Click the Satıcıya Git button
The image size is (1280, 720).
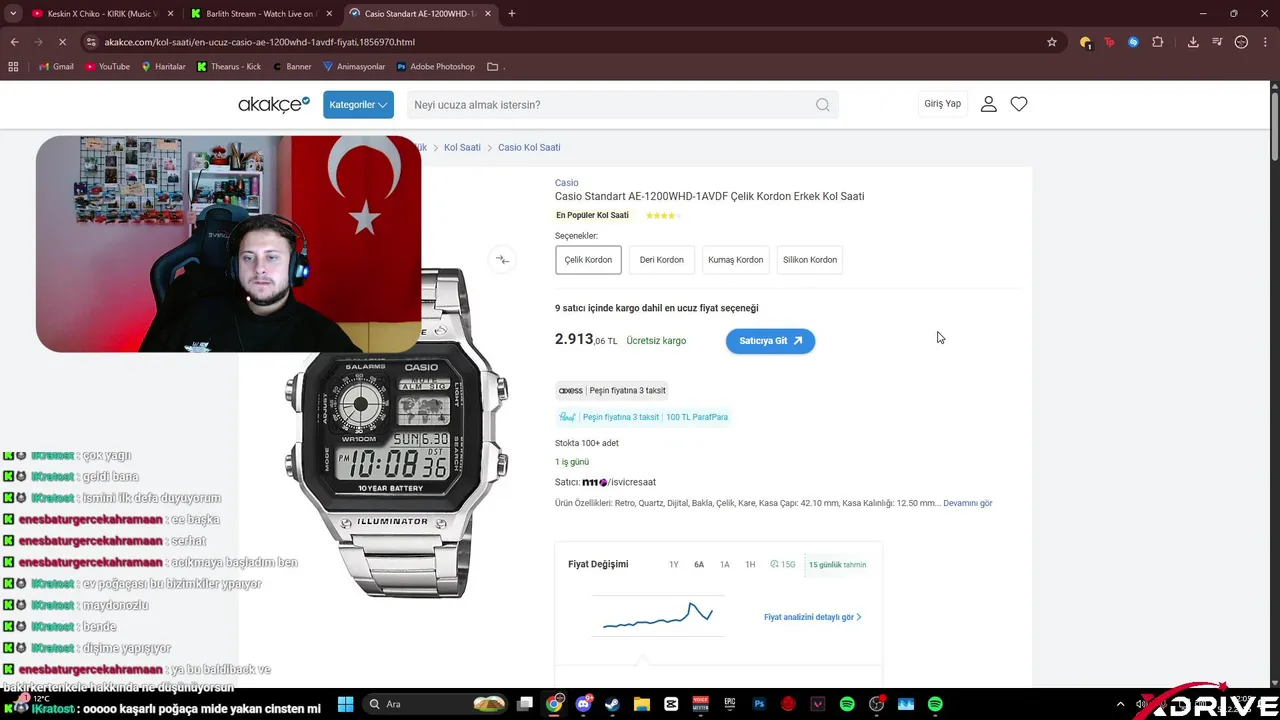point(770,341)
